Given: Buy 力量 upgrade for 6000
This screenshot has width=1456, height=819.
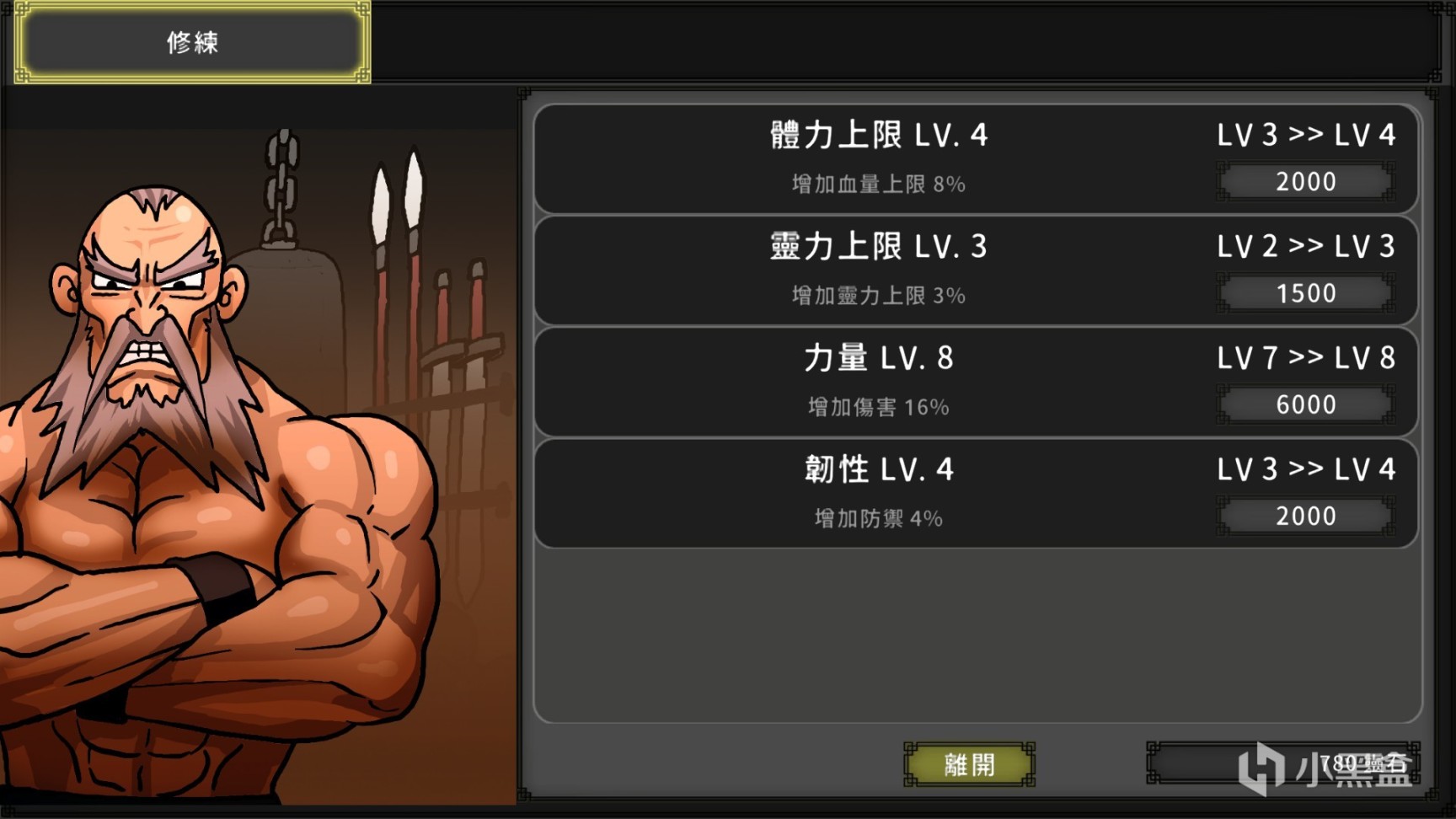Looking at the screenshot, I should click(x=1305, y=404).
